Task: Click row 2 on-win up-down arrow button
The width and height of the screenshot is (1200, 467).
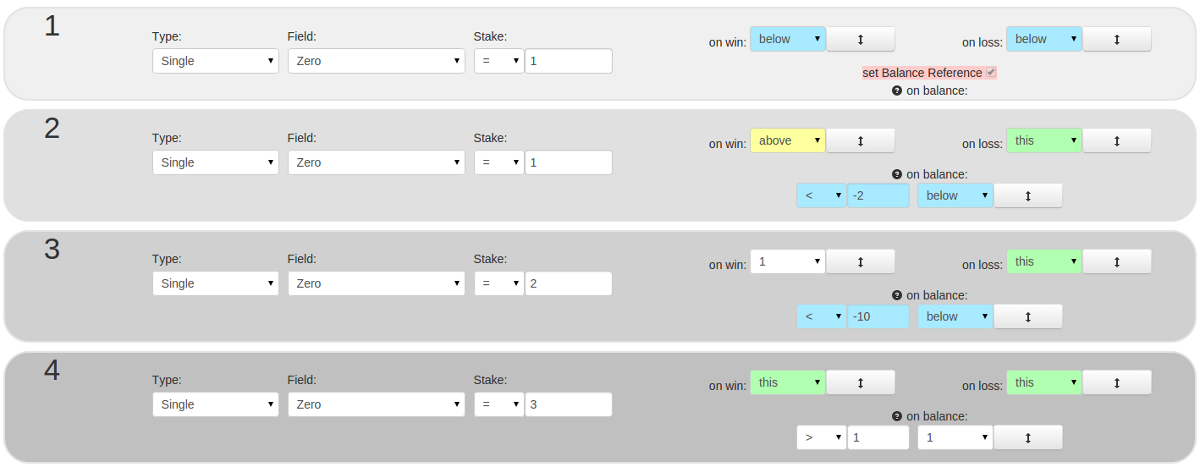Action: coord(860,141)
